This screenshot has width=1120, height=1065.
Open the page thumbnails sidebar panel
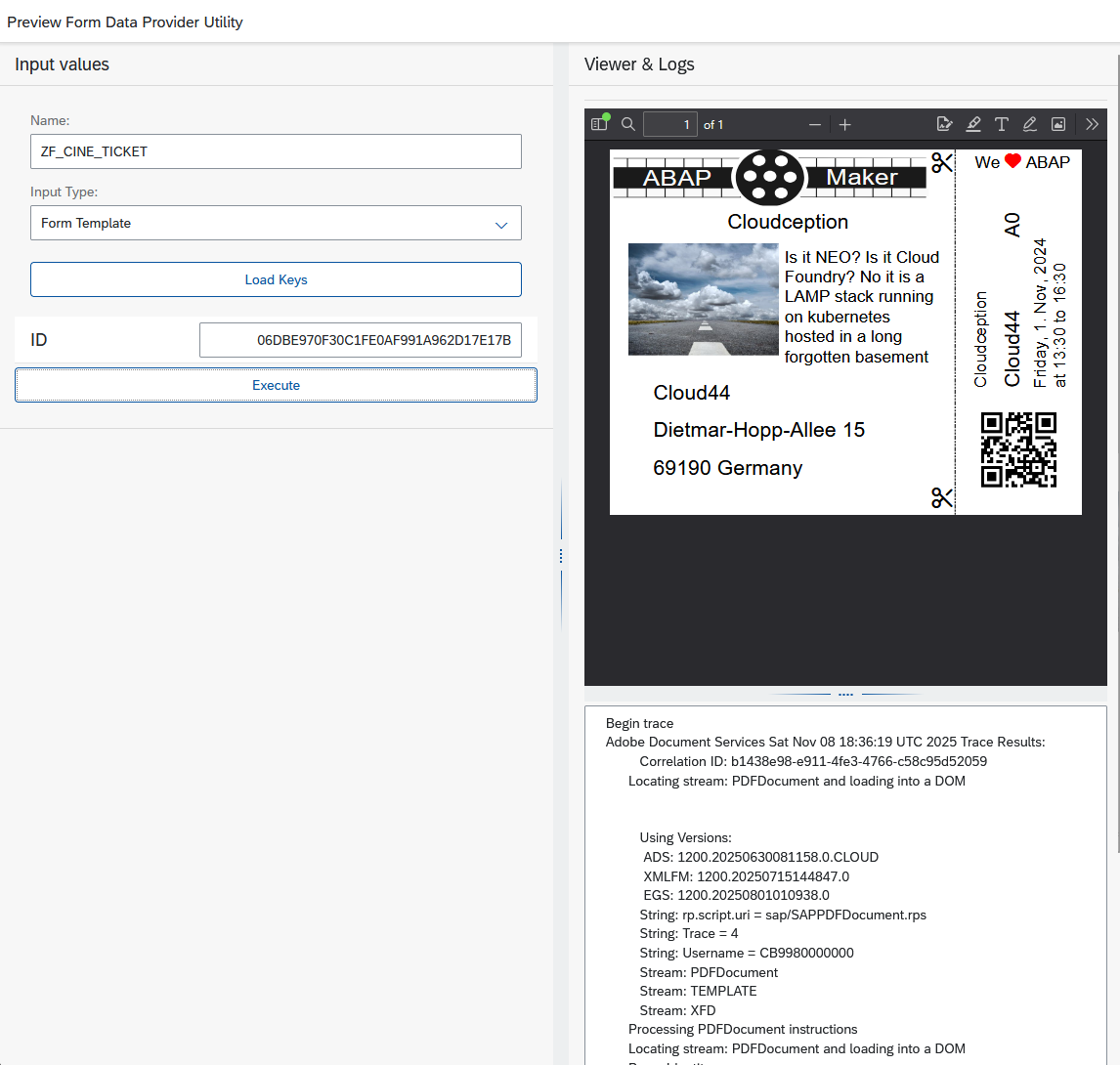point(599,124)
